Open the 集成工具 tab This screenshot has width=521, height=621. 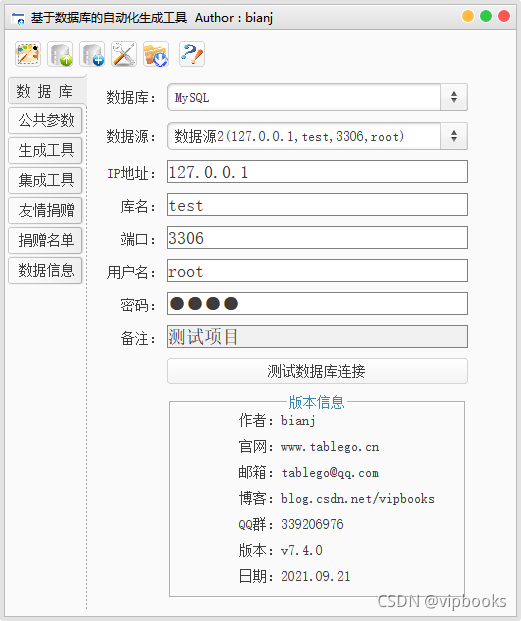[46, 181]
